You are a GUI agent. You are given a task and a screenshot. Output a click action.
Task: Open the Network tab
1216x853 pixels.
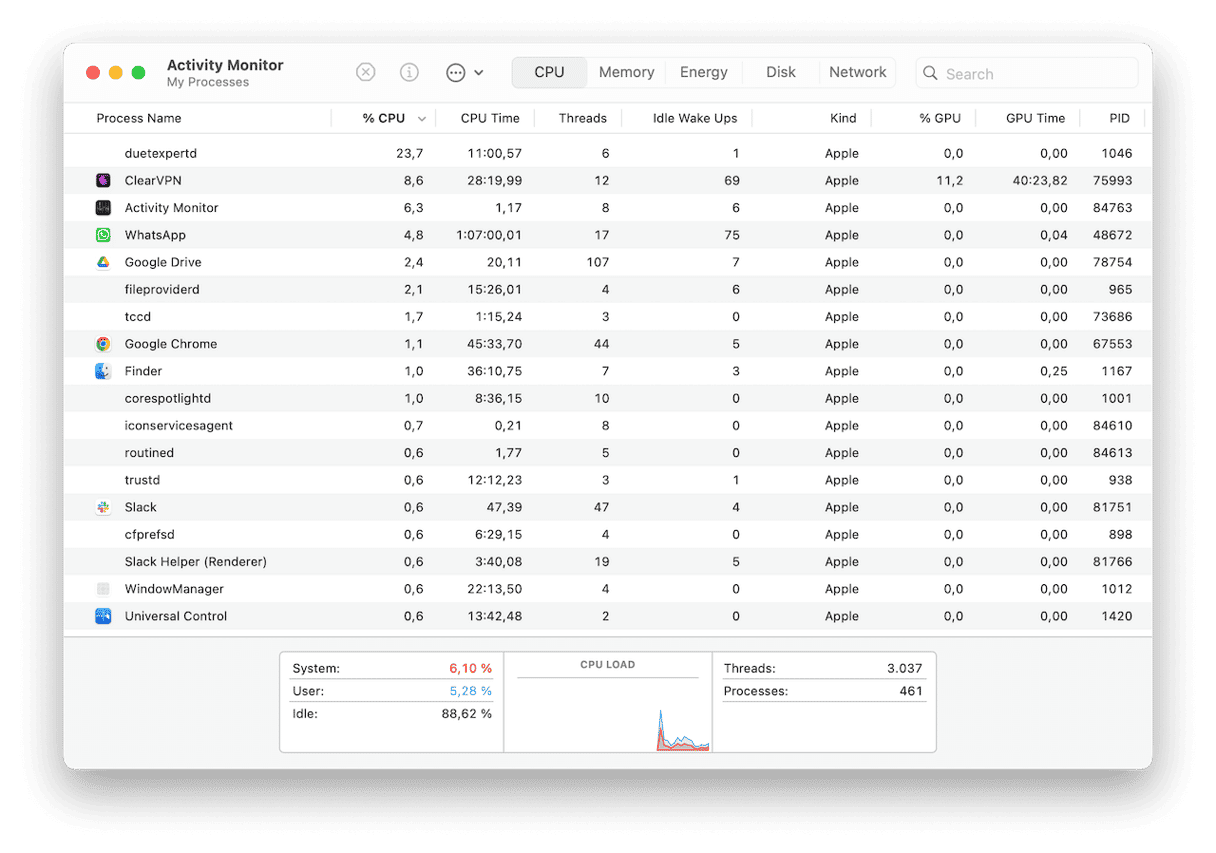pos(858,72)
